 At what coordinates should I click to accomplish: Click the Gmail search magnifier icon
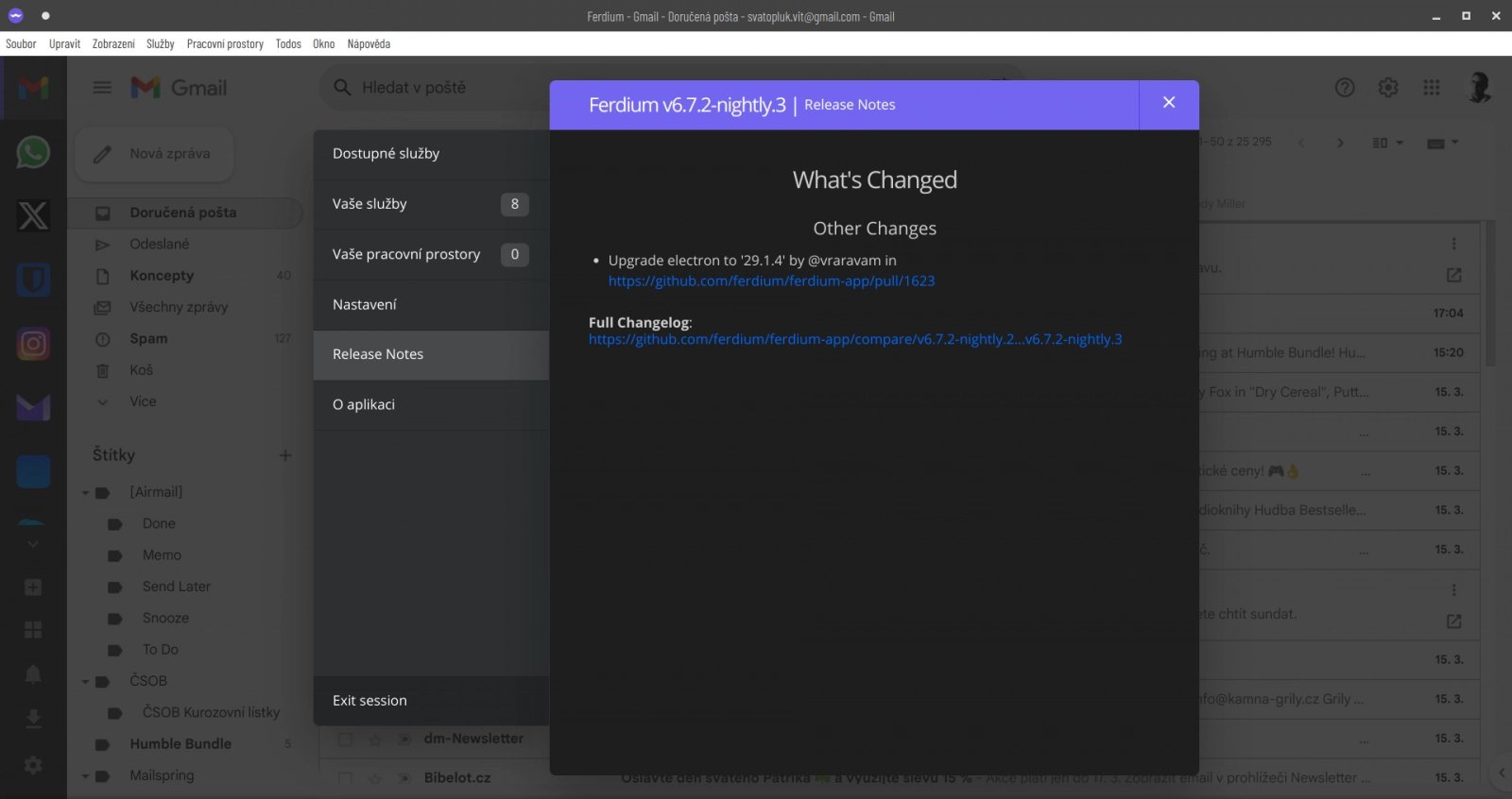pos(342,88)
